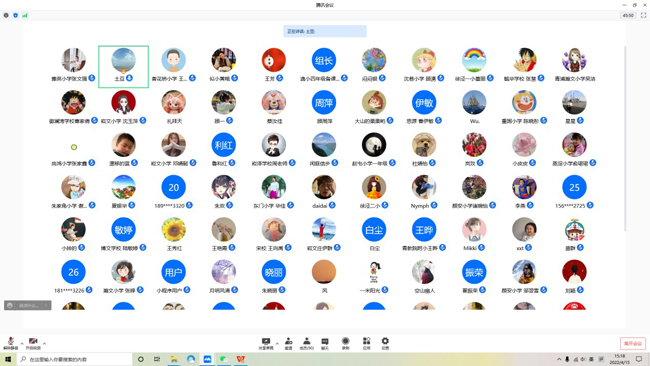The width and height of the screenshot is (650, 366).
Task: Turn on the camera video
Action: click(33, 343)
